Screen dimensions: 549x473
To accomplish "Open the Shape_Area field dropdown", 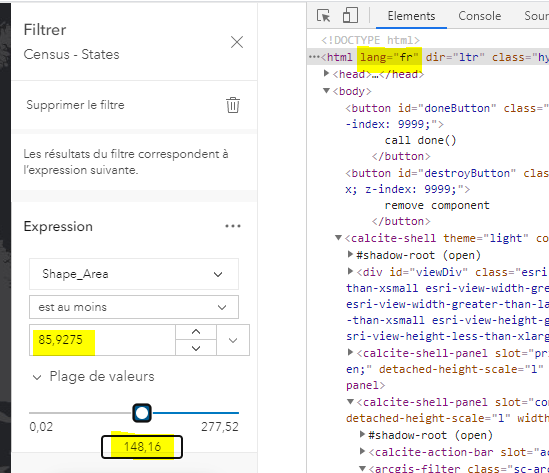I will click(134, 274).
